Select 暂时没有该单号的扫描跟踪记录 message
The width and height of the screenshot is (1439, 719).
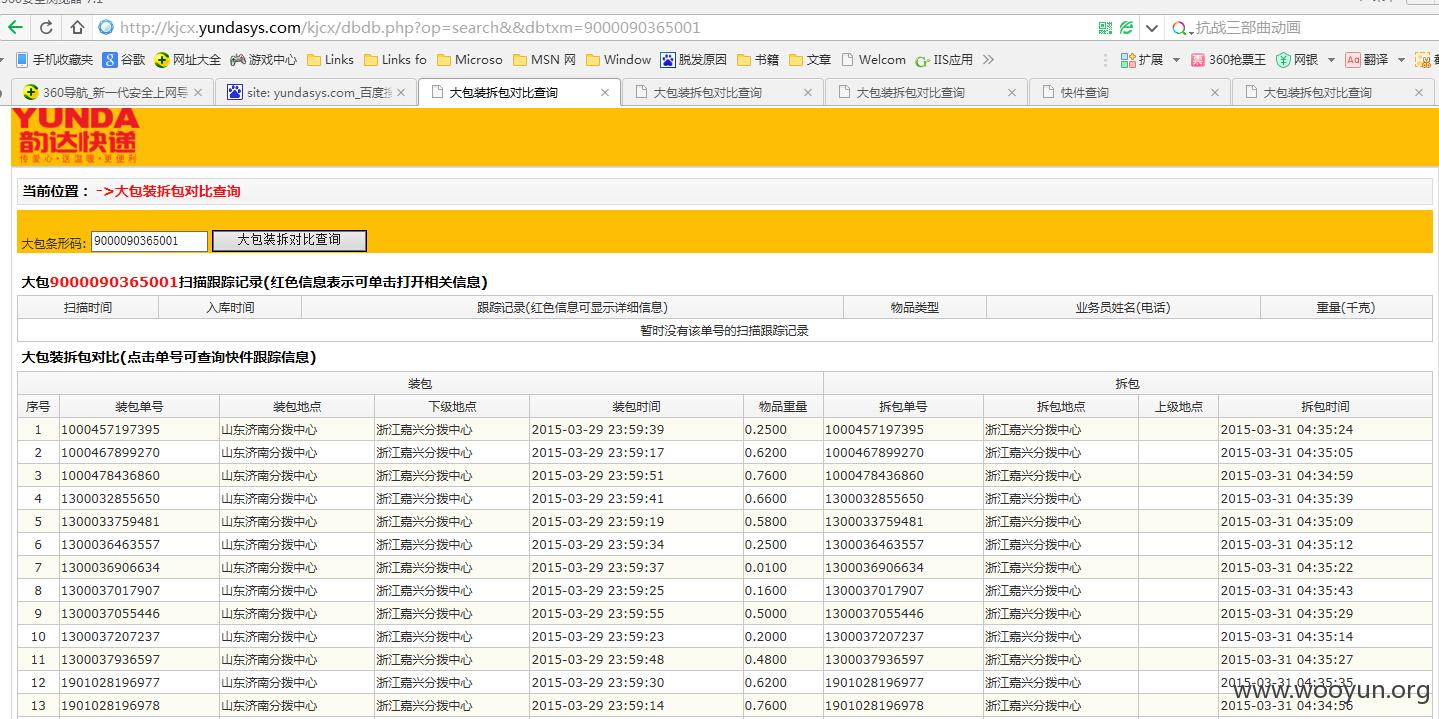click(x=724, y=331)
